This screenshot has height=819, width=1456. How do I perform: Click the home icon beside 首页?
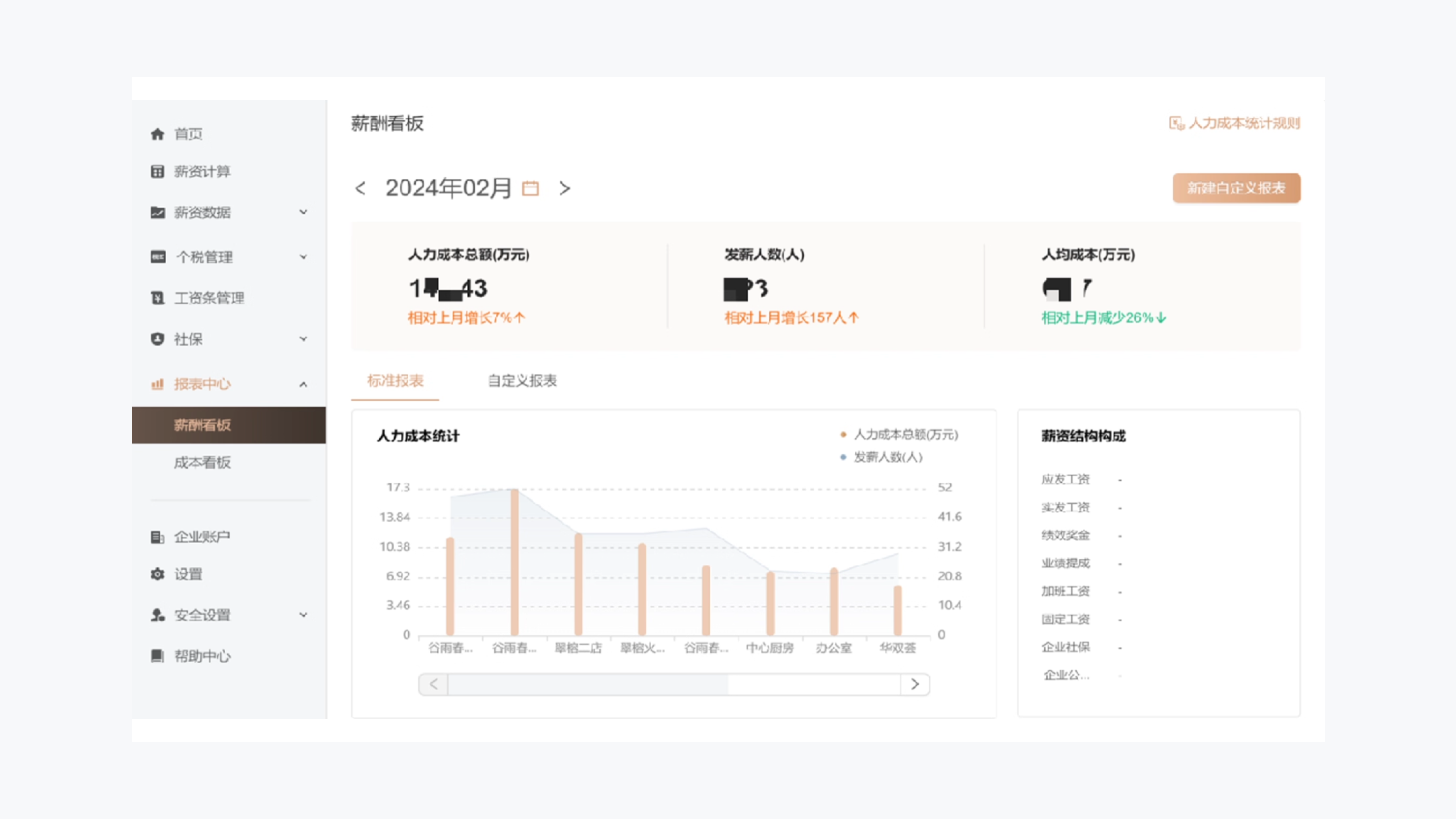coord(157,134)
